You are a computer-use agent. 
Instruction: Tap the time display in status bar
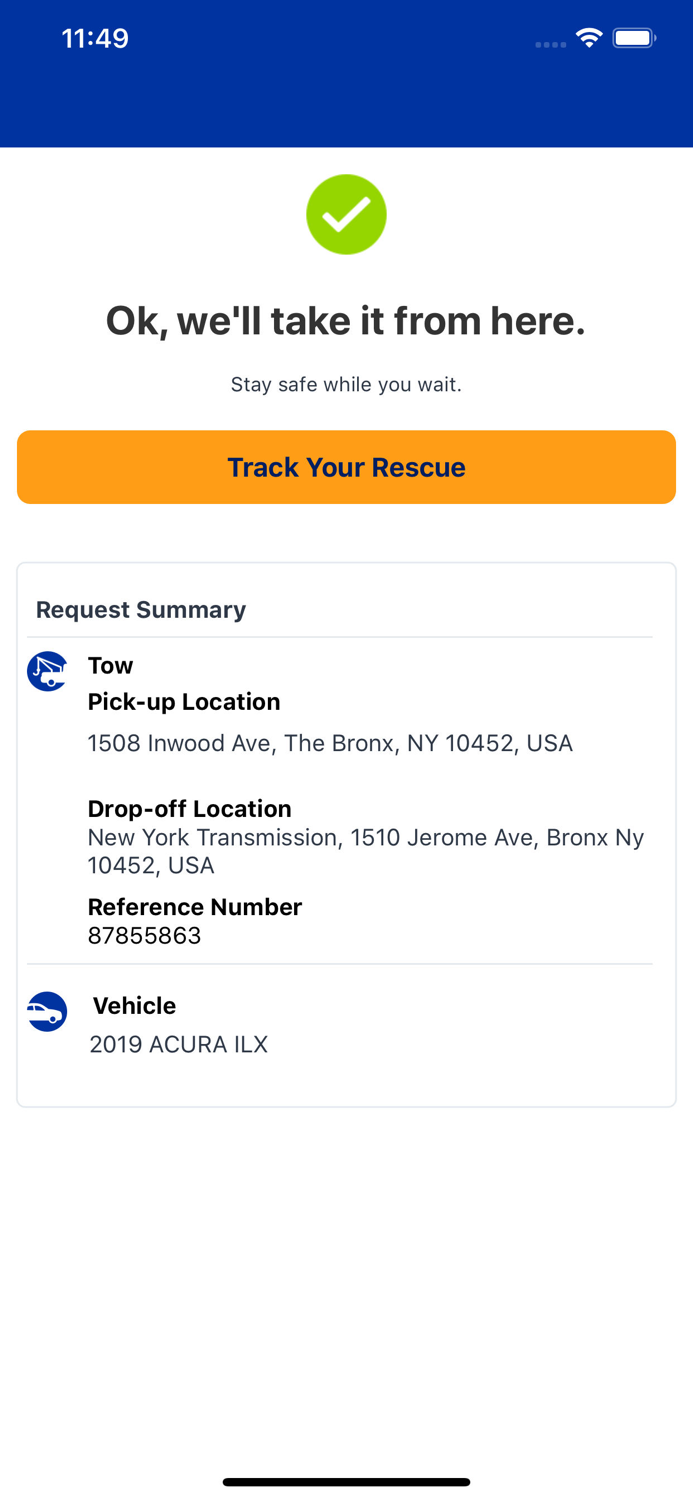[x=95, y=37]
